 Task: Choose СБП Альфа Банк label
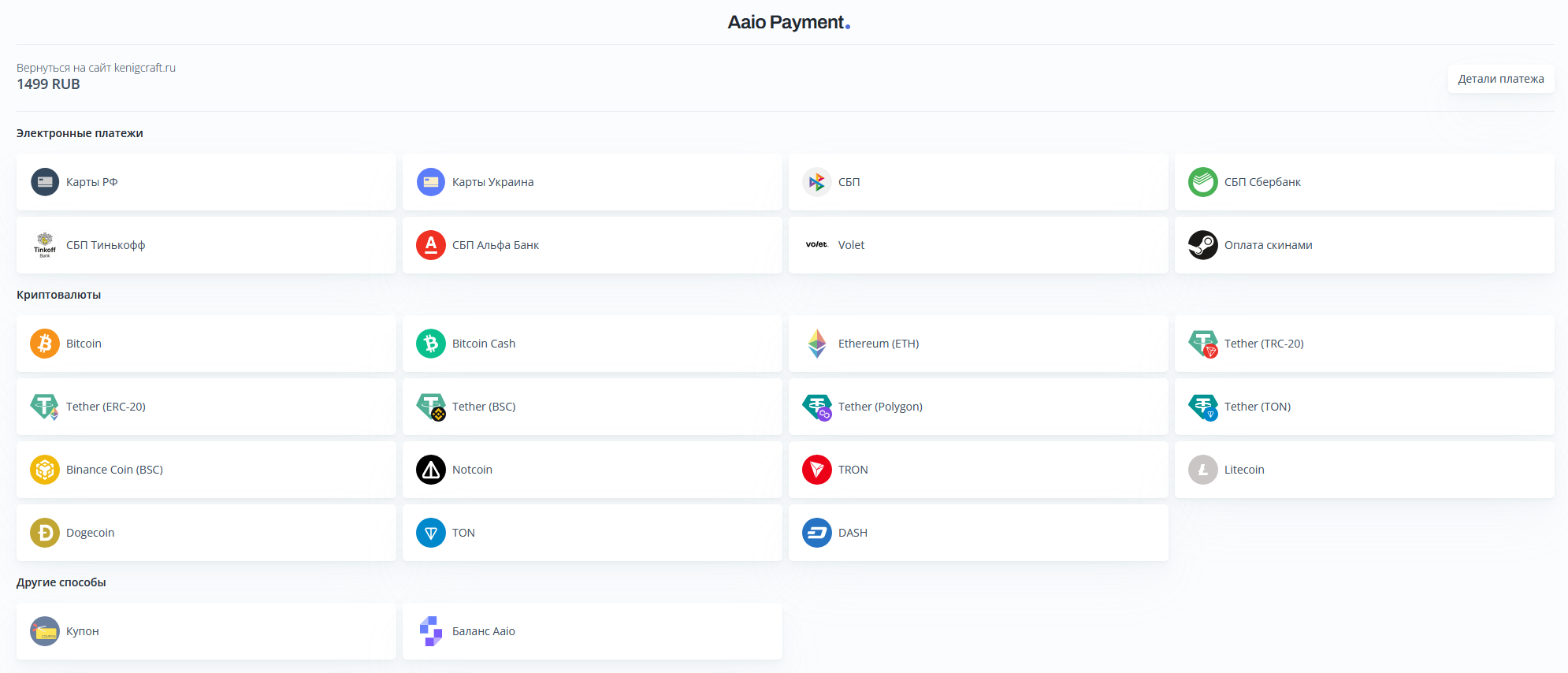click(x=496, y=245)
